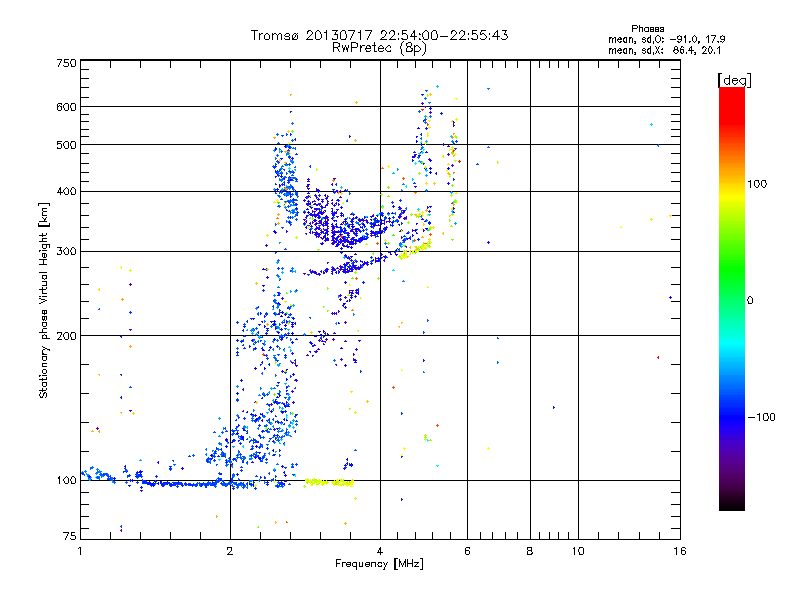Click the 'RwPretec (8p)' subtitle

(x=379, y=48)
